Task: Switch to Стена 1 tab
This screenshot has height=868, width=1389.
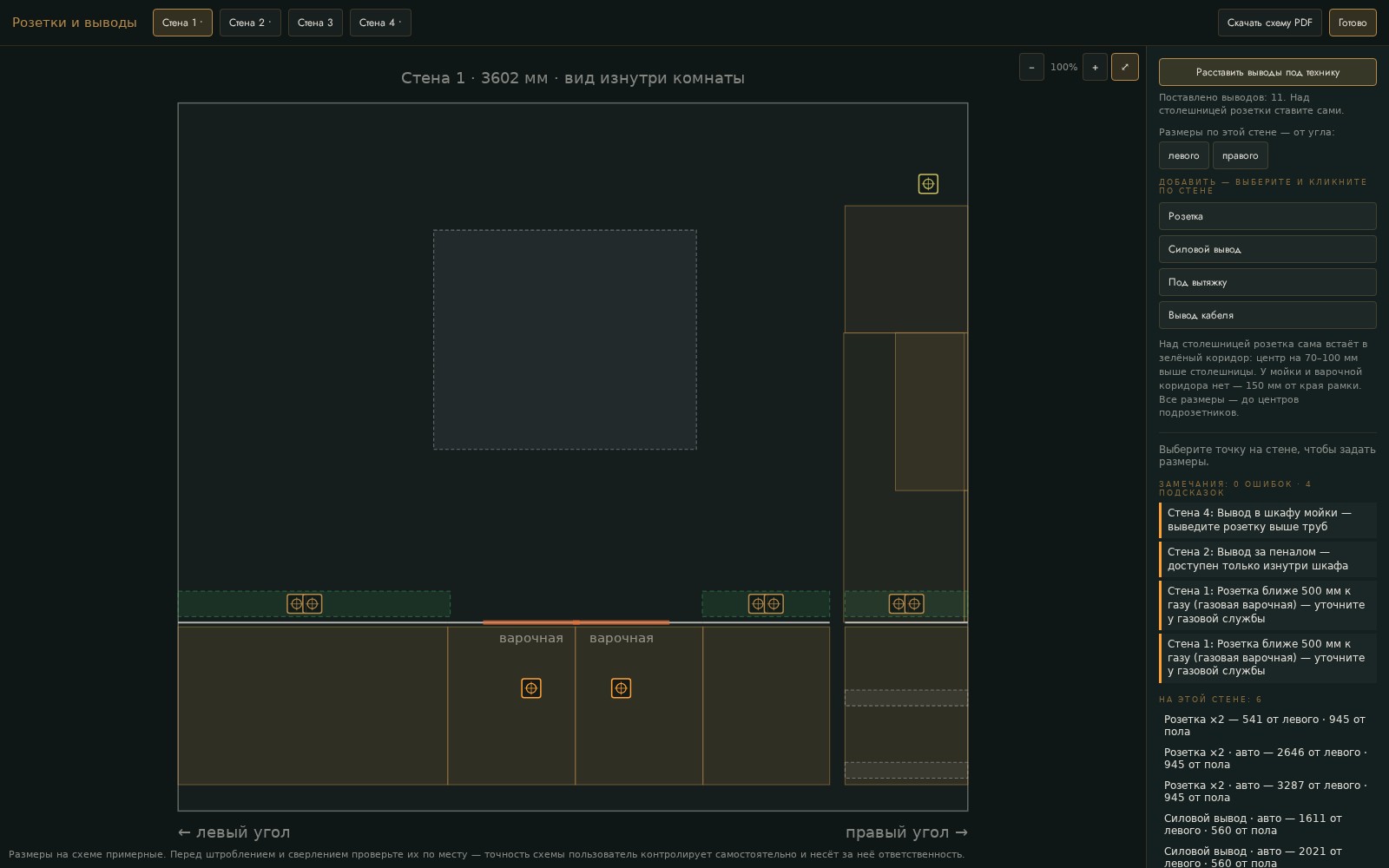Action: (182, 23)
